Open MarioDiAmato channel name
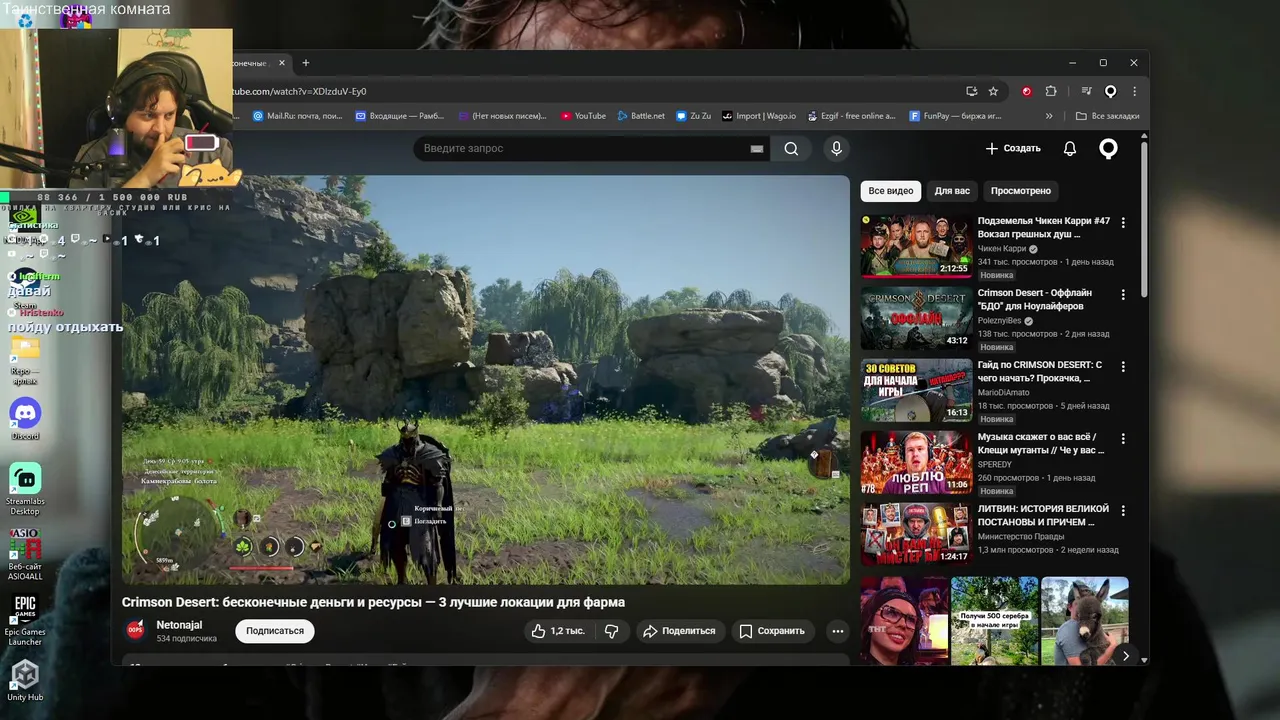Viewport: 1280px width, 720px height. pos(1003,393)
